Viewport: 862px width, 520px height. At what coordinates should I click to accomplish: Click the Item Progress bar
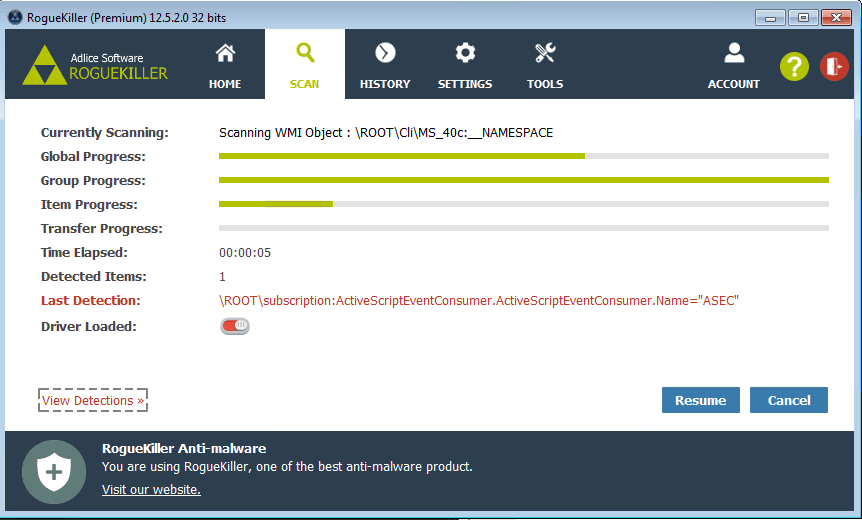pos(523,204)
